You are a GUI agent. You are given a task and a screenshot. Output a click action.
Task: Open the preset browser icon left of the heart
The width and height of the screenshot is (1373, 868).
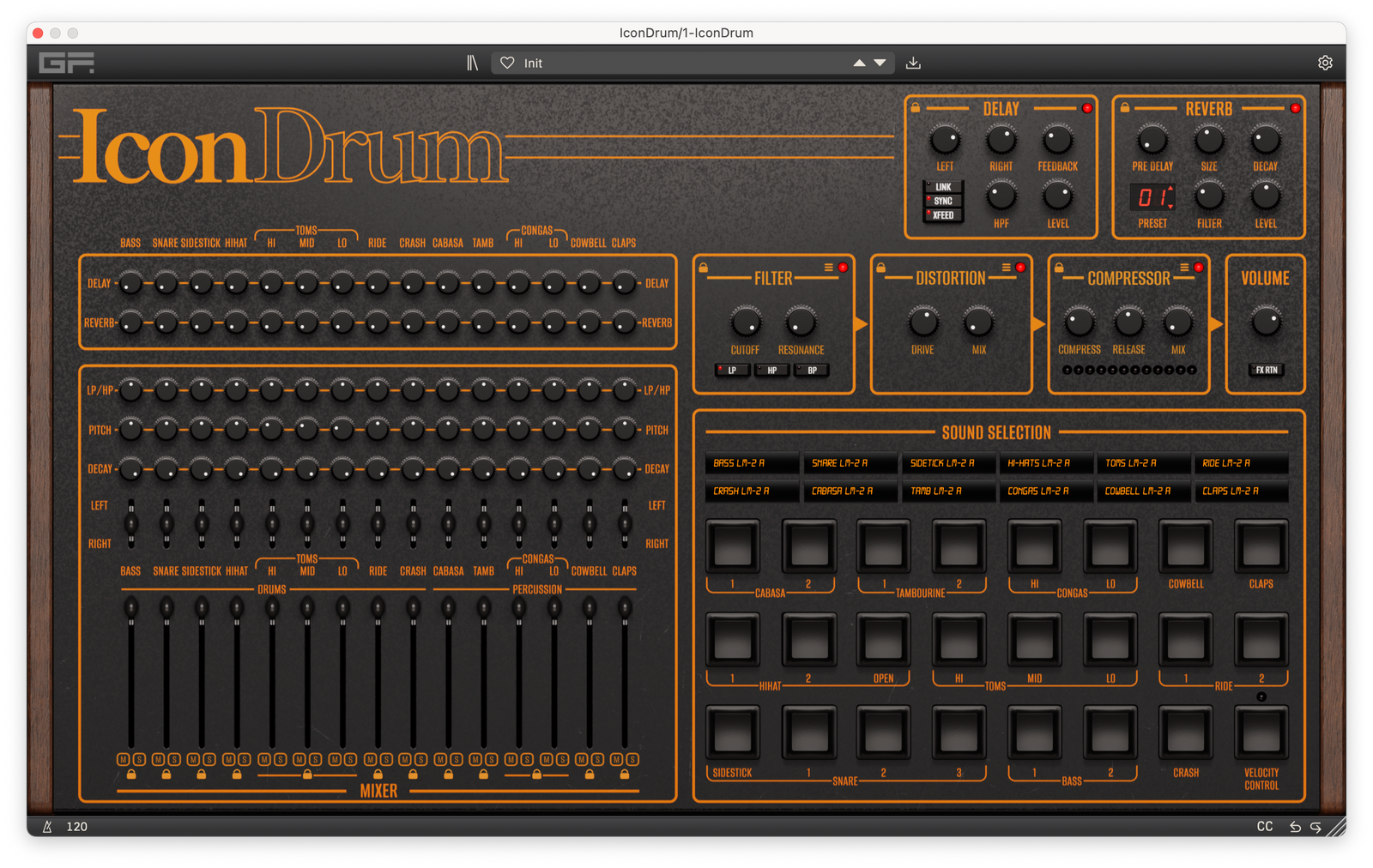click(472, 62)
